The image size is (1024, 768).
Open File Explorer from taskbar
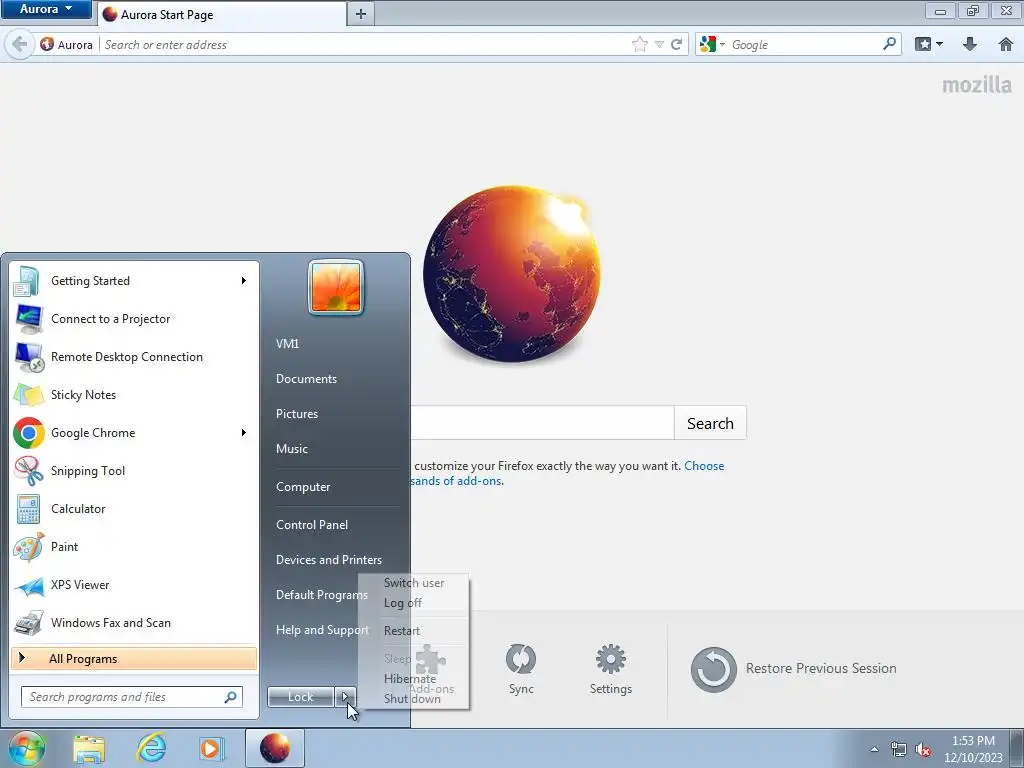[89, 748]
